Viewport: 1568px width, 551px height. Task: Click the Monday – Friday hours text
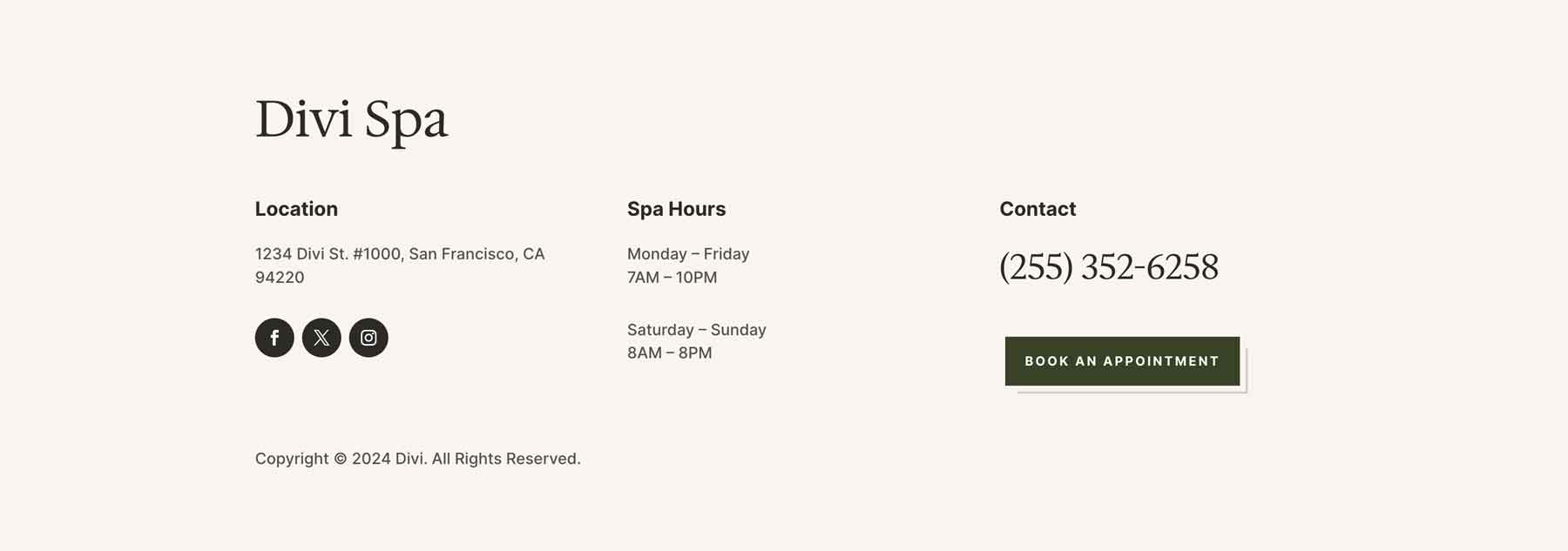[687, 253]
